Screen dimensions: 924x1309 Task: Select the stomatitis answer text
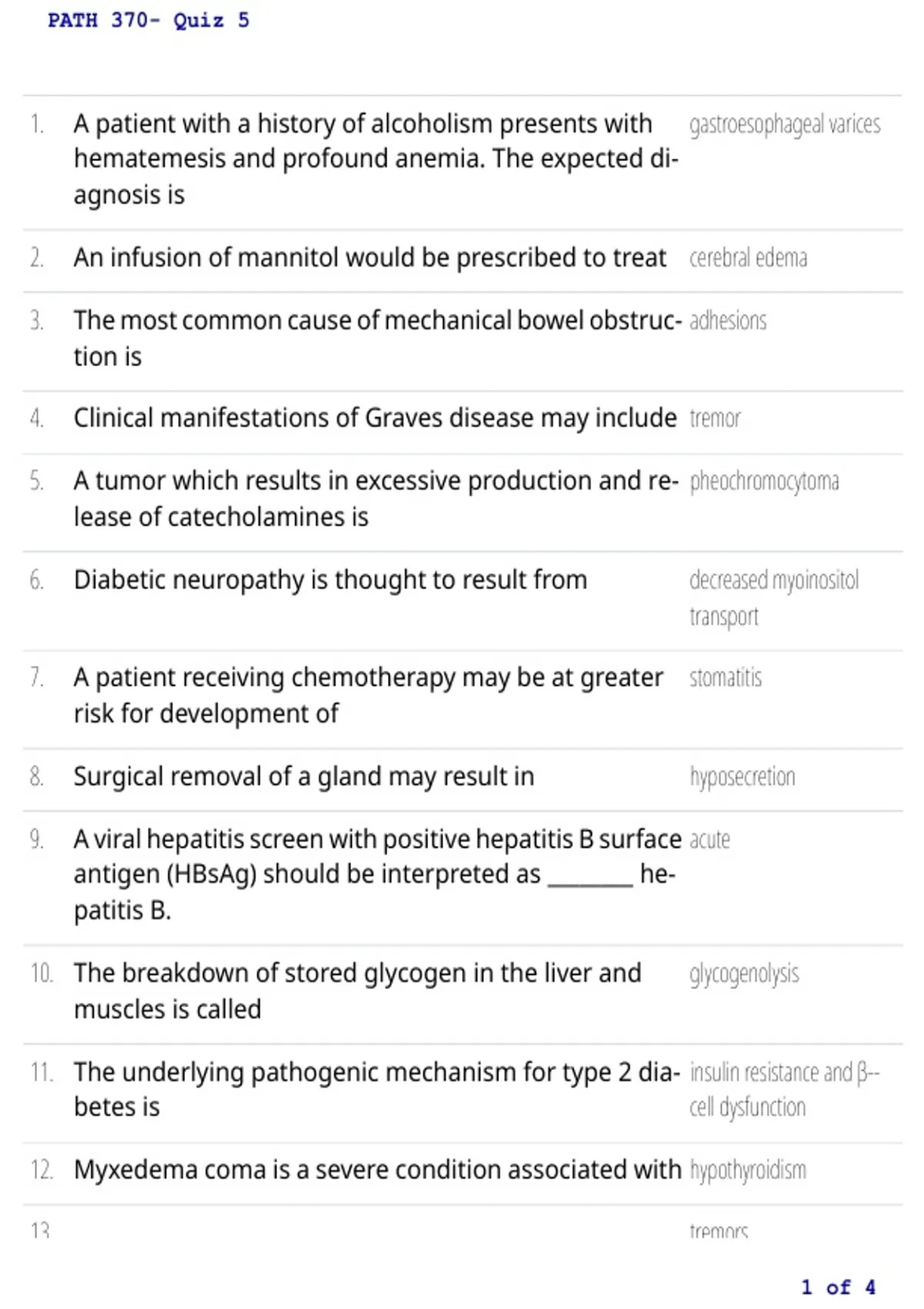pyautogui.click(x=725, y=678)
